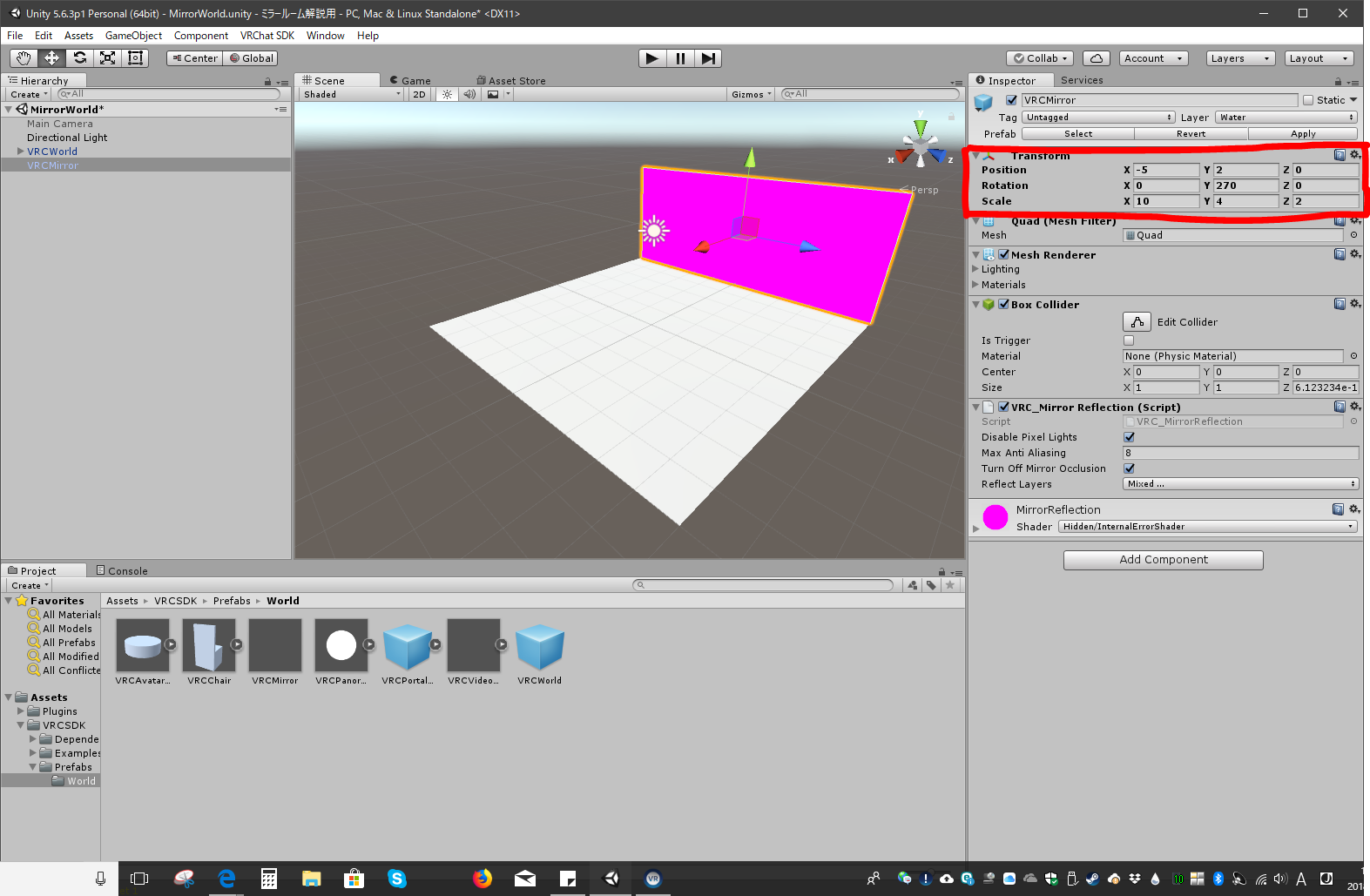Open the Component menu
Screen dimensions: 1370x896
click(x=201, y=36)
